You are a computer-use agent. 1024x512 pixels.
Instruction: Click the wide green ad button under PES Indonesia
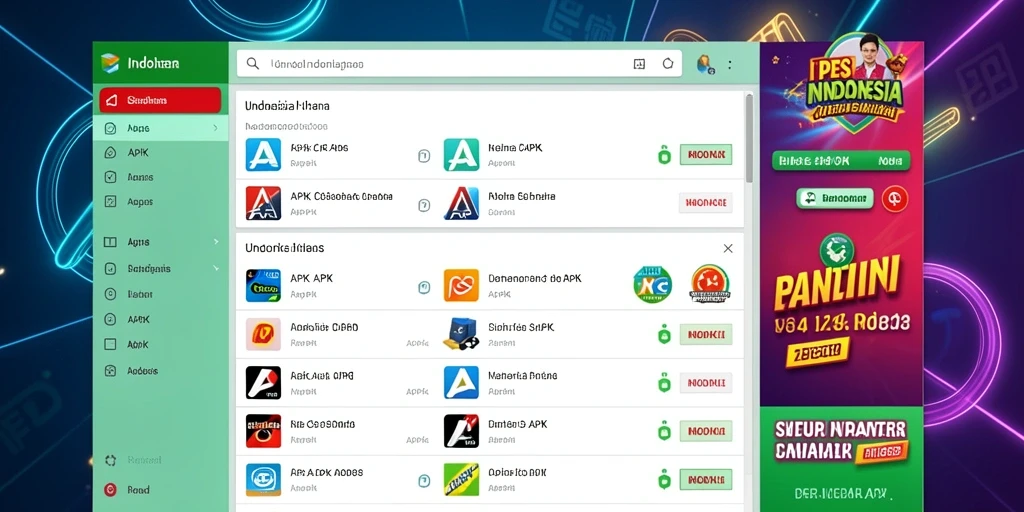tap(841, 160)
